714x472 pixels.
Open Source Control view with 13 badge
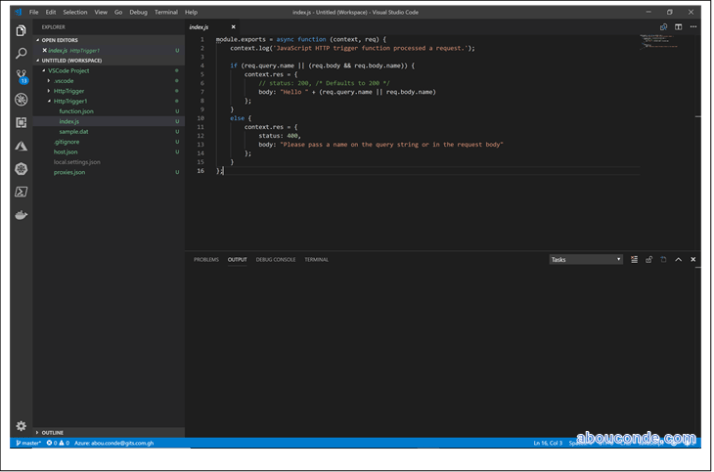[x=21, y=76]
